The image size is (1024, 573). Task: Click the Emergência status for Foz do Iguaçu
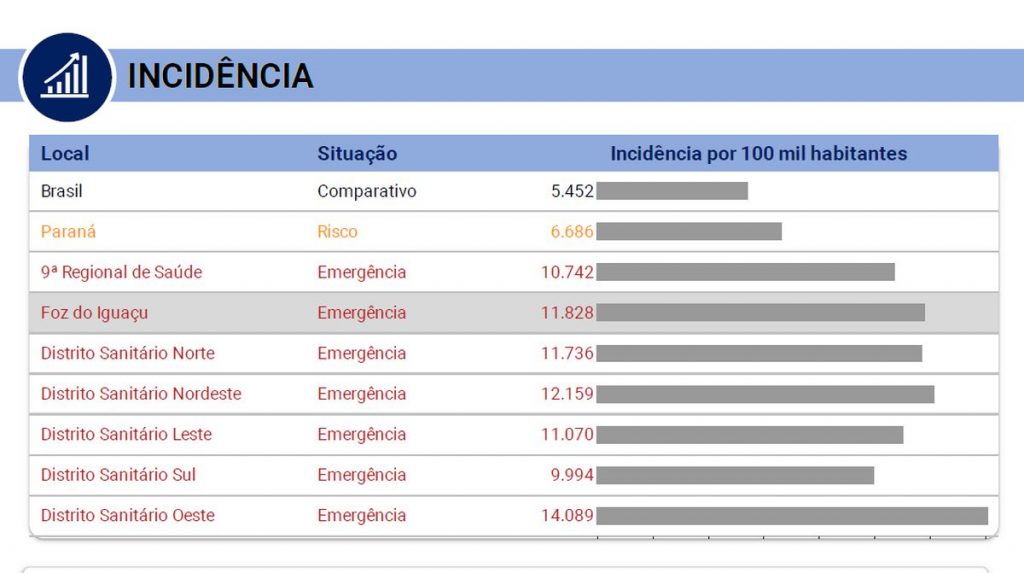[x=362, y=313]
